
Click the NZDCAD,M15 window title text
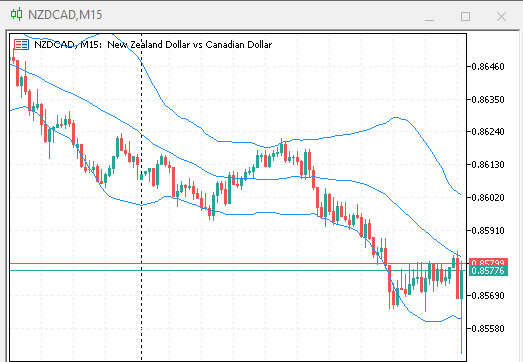point(65,15)
